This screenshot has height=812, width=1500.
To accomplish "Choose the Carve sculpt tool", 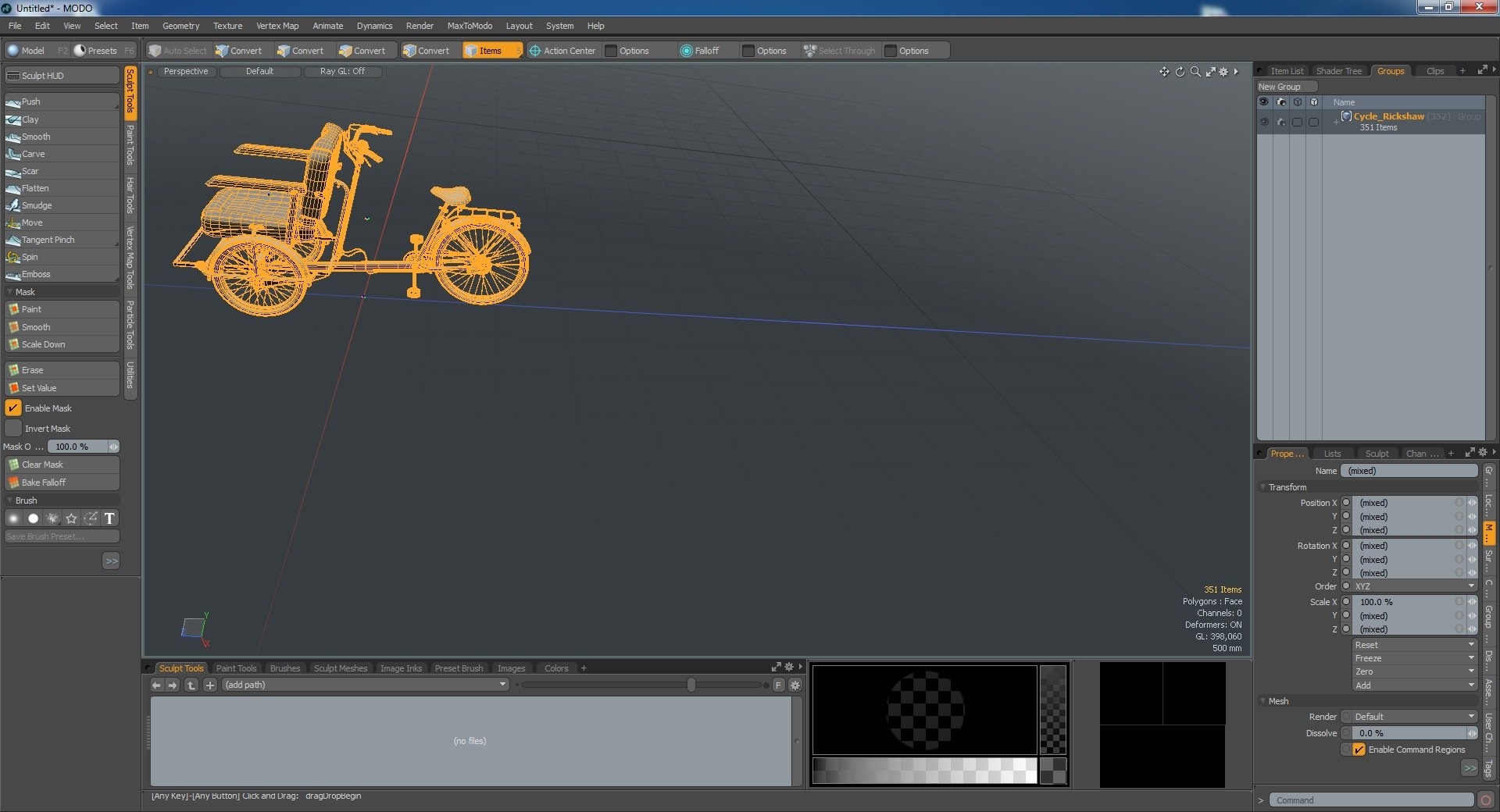I will click(62, 154).
